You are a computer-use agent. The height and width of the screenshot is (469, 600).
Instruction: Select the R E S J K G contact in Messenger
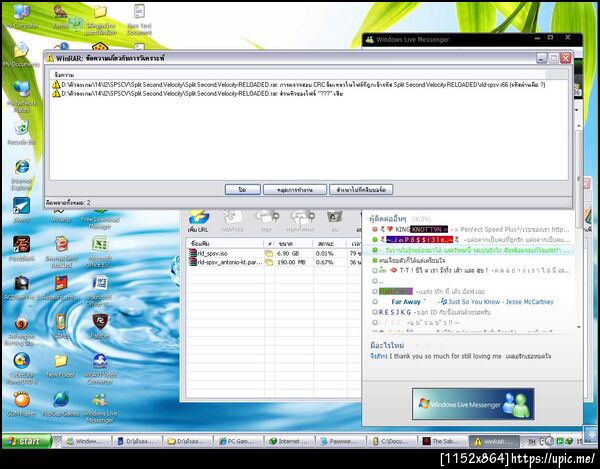tap(431, 312)
